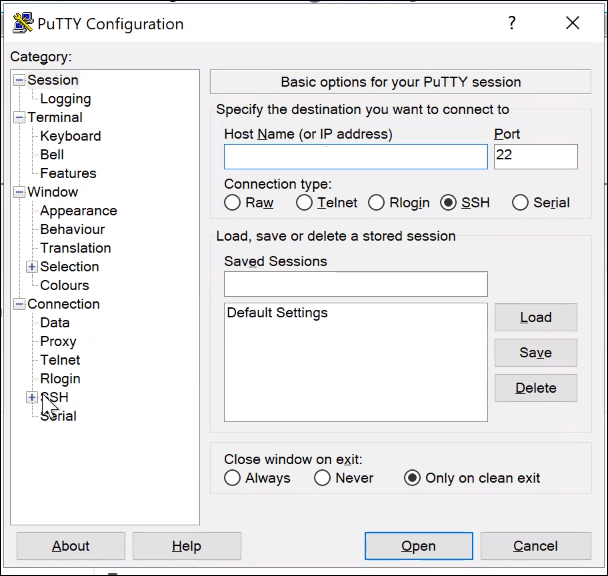Click the Host Name input field

(x=355, y=157)
